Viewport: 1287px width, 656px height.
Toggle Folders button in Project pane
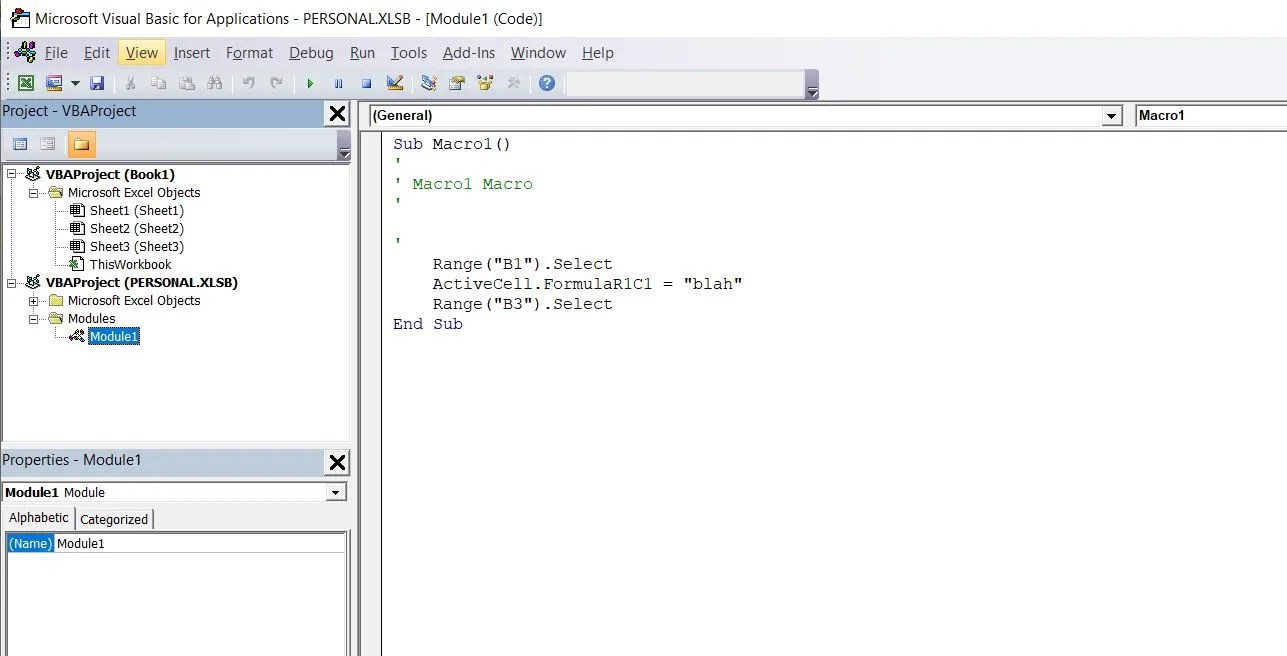81,144
